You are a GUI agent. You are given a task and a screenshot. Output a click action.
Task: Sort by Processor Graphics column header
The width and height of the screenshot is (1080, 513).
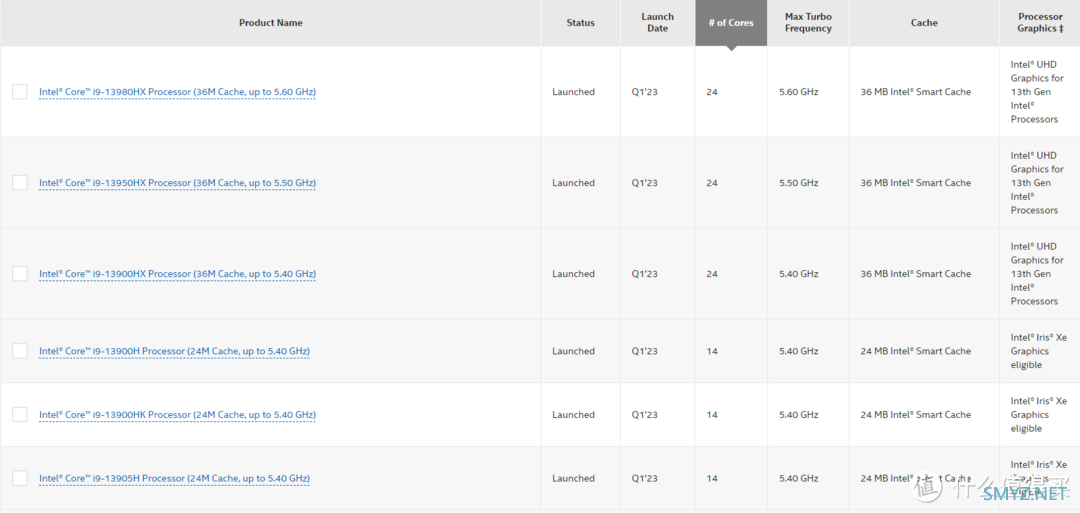pyautogui.click(x=1040, y=23)
